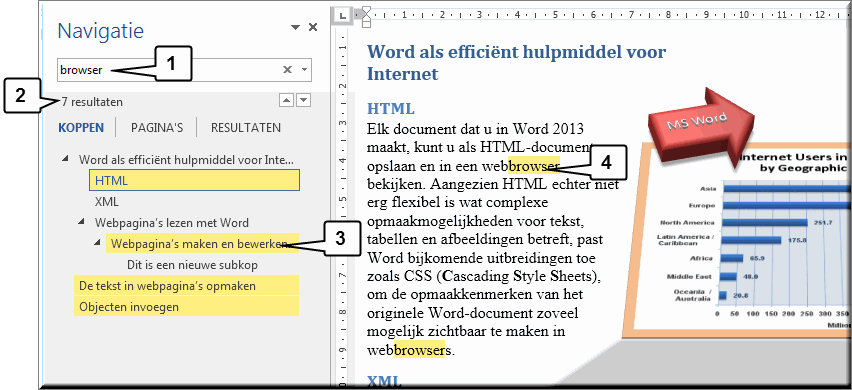Click the '7 resultaten' status text

point(91,102)
